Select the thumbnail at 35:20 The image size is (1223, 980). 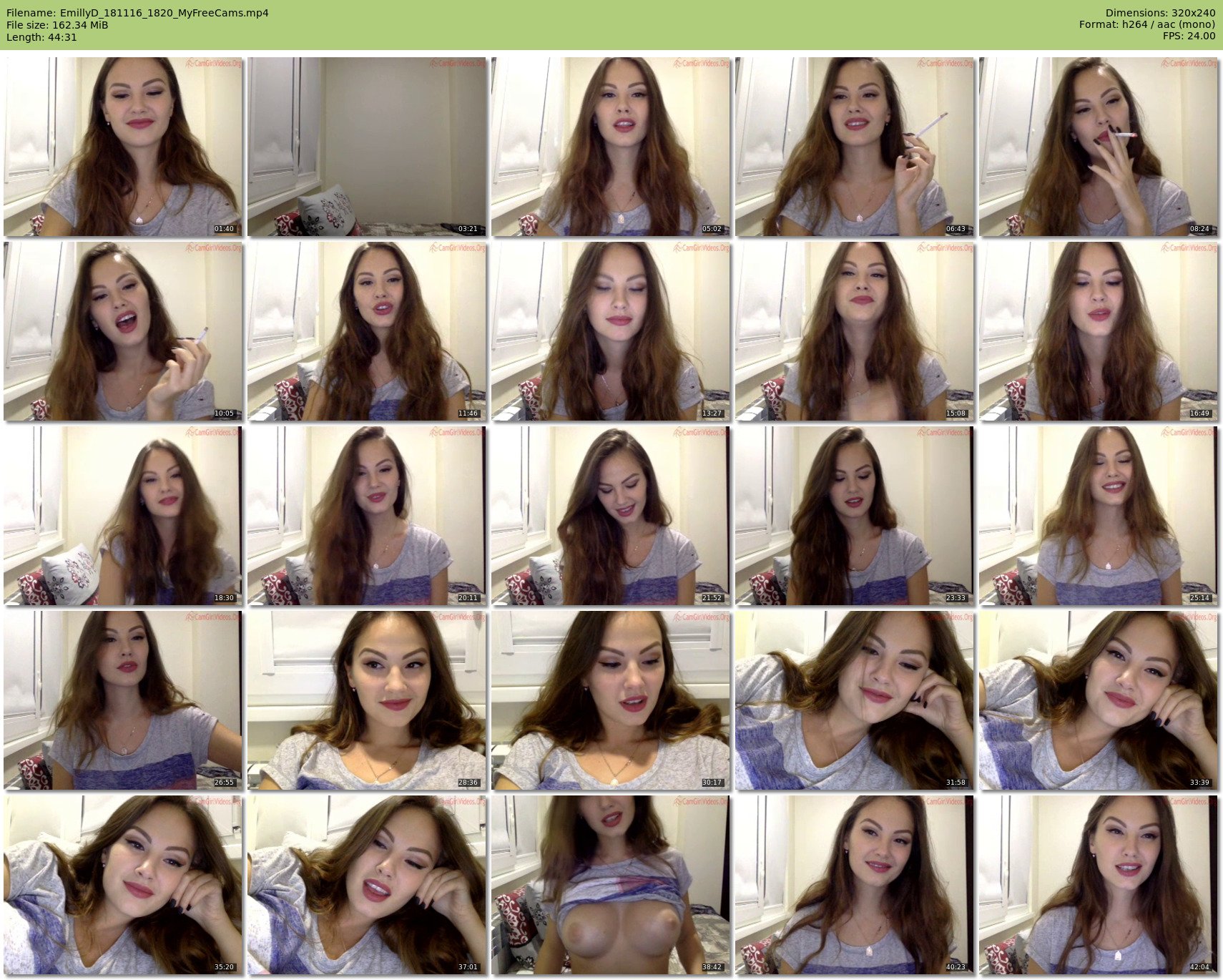(123, 885)
